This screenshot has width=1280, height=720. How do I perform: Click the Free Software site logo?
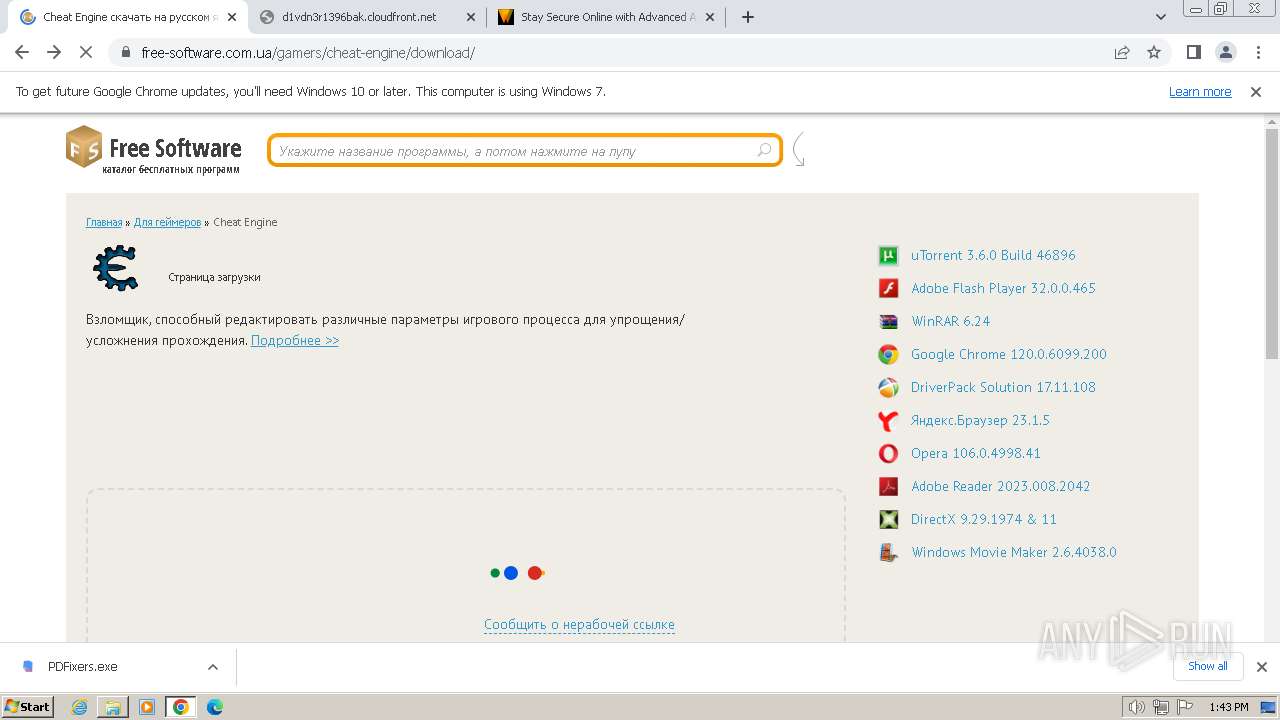pyautogui.click(x=154, y=150)
